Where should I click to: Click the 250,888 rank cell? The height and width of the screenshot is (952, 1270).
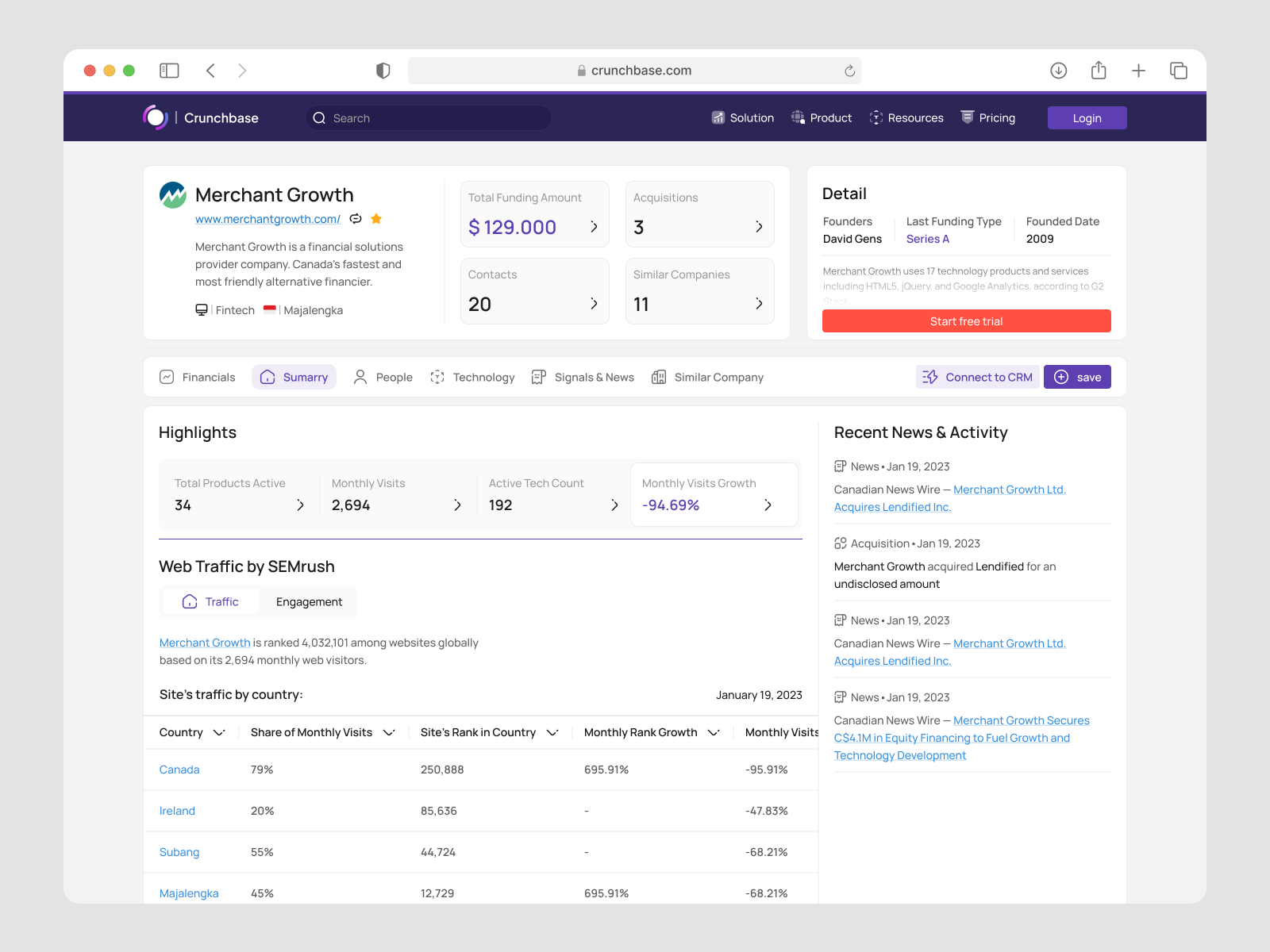pos(442,770)
